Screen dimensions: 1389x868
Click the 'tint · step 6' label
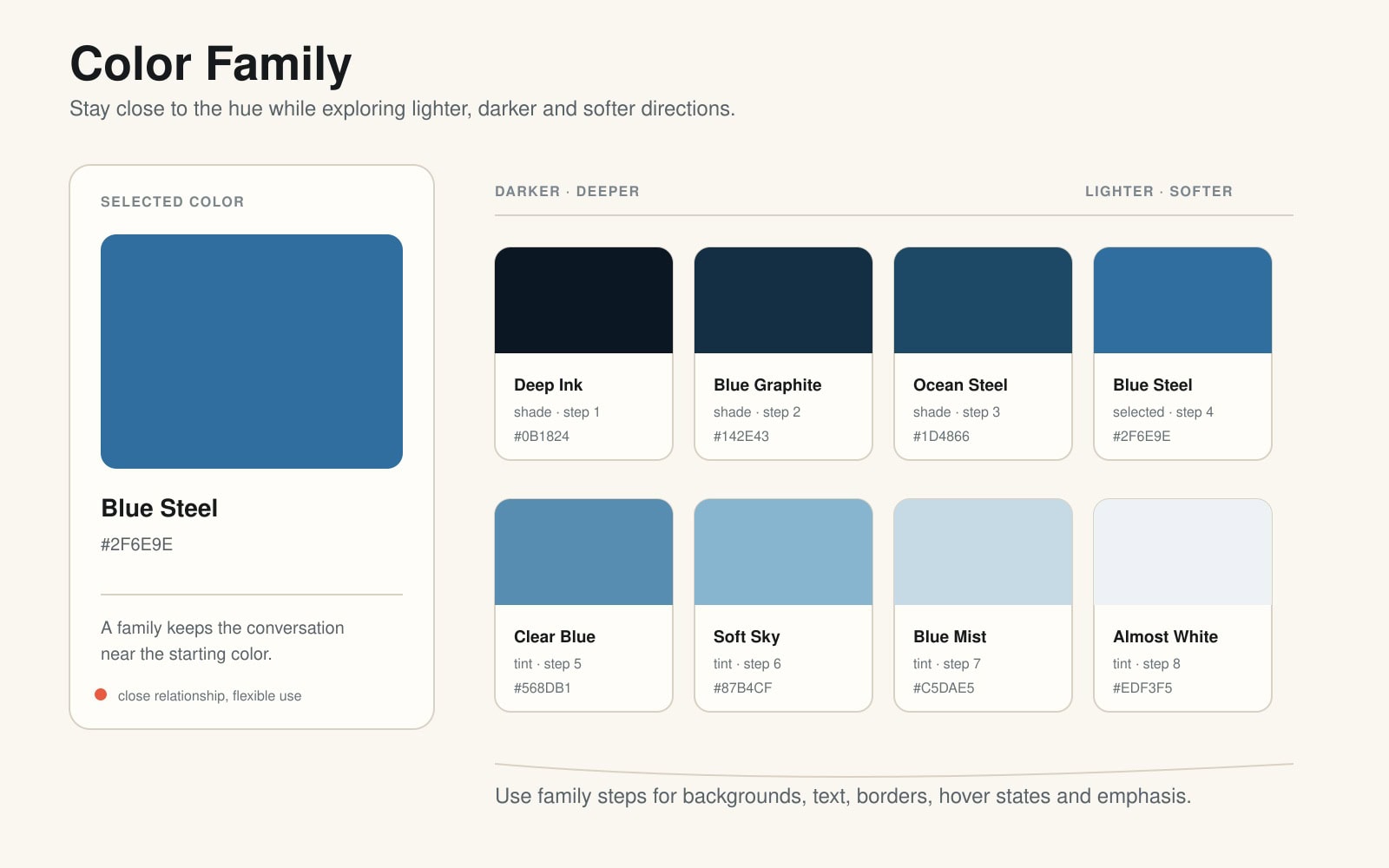click(747, 663)
